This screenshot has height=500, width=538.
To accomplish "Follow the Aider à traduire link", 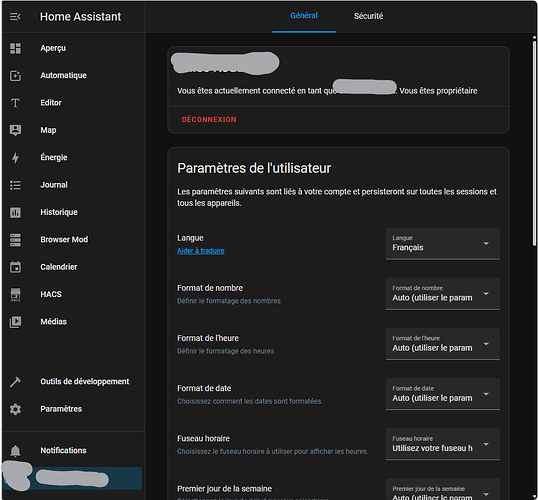I will click(x=201, y=251).
